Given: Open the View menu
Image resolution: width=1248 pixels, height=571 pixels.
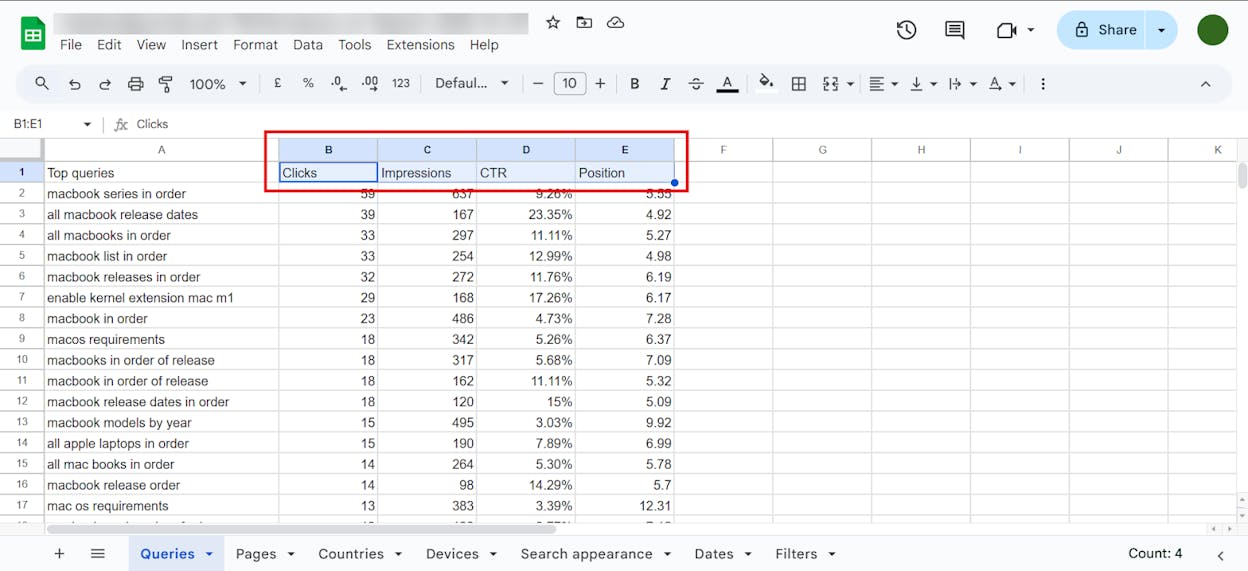Looking at the screenshot, I should tap(151, 45).
